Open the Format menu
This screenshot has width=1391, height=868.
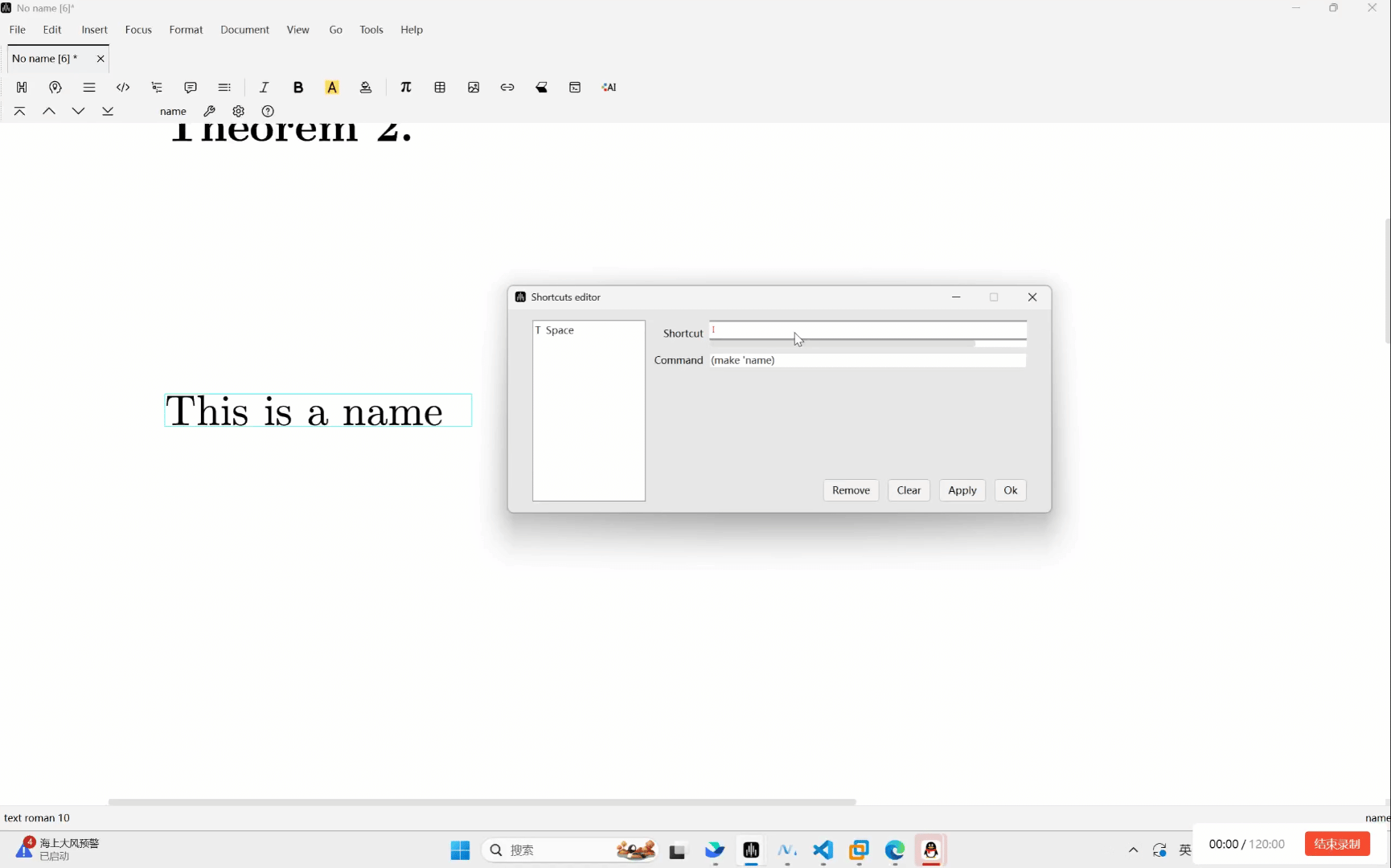(x=186, y=30)
